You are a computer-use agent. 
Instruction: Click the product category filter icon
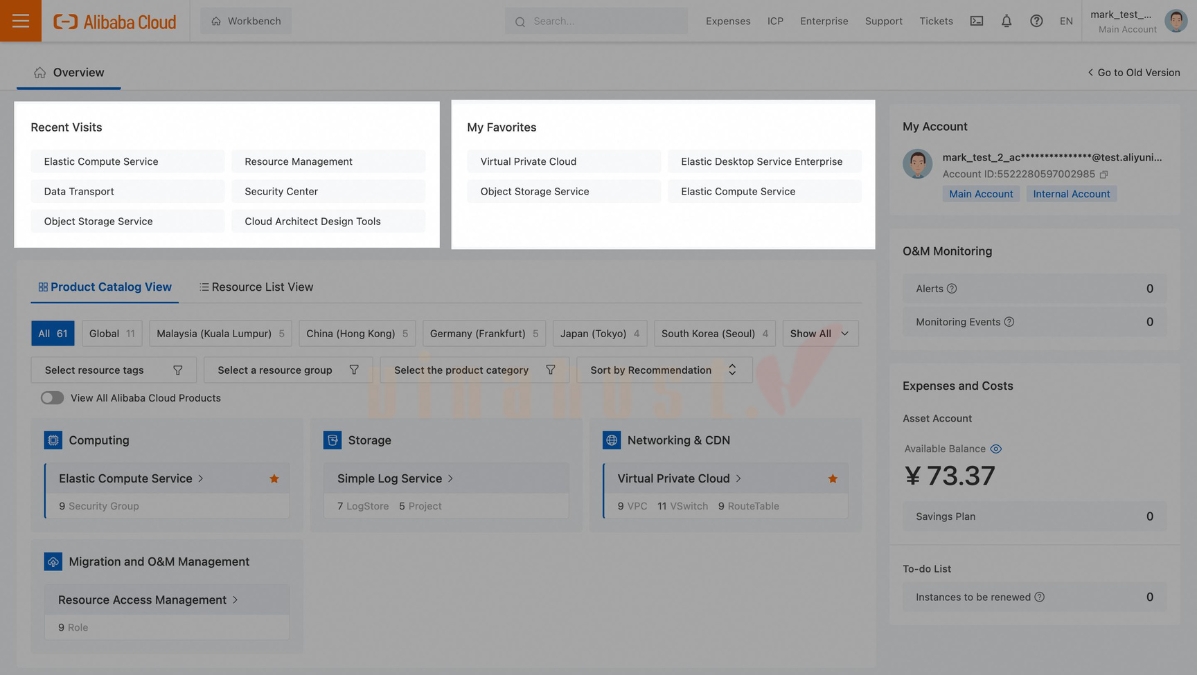coord(551,370)
